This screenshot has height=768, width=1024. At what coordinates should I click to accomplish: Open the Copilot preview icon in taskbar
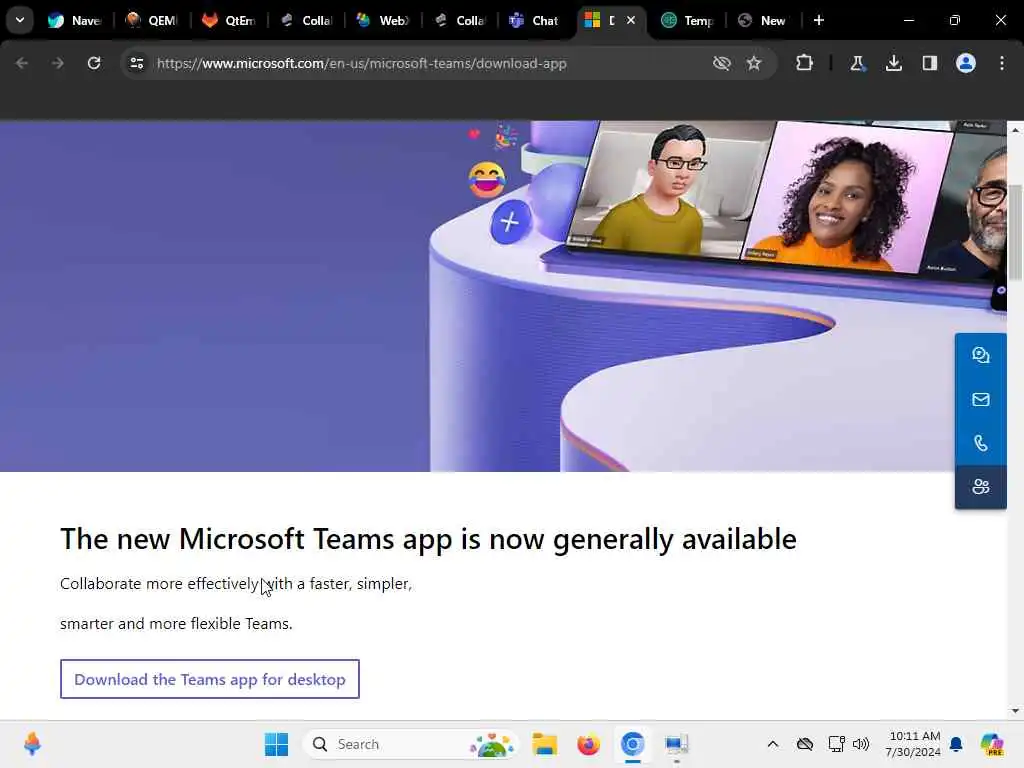992,744
